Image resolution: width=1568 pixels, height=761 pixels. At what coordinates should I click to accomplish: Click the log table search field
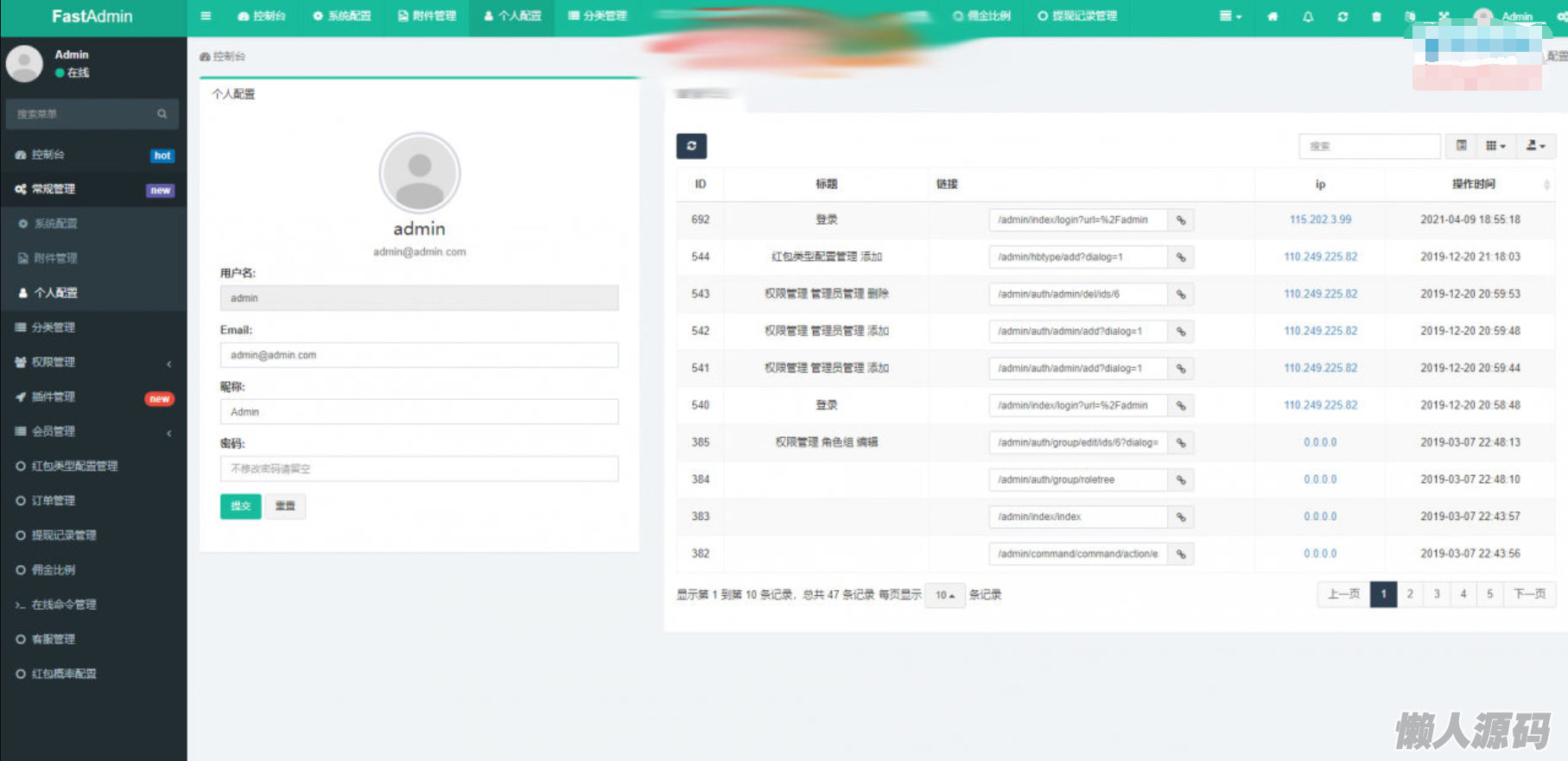click(x=1369, y=146)
